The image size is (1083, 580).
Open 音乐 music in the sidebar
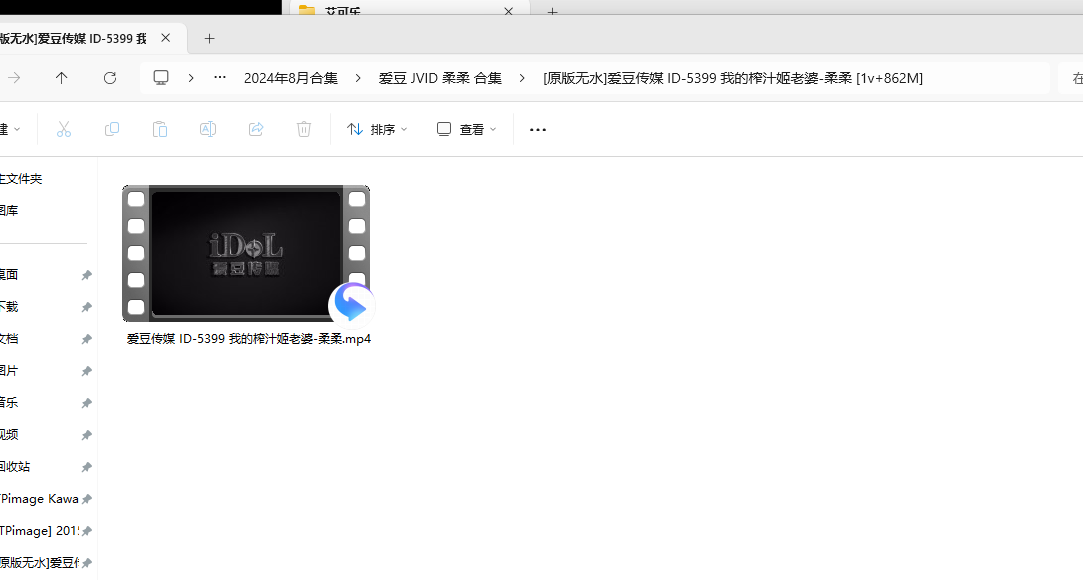tap(9, 403)
